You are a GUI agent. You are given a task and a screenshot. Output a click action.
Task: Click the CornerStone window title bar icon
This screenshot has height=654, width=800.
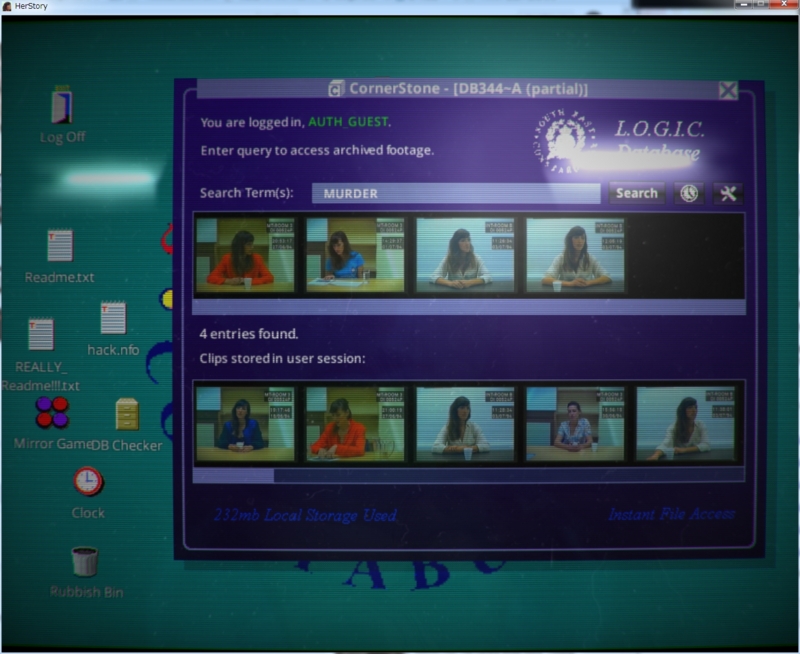point(336,89)
